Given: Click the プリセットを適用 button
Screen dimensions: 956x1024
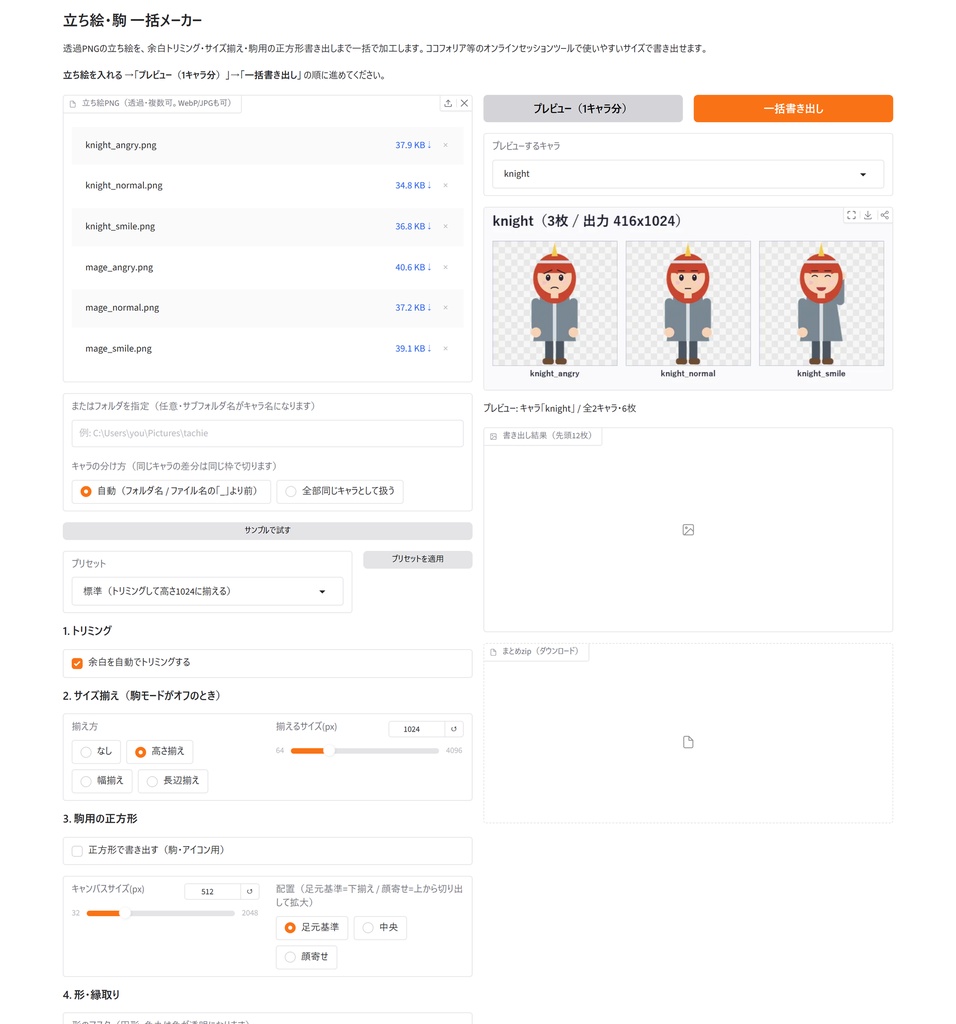Looking at the screenshot, I should [x=417, y=559].
